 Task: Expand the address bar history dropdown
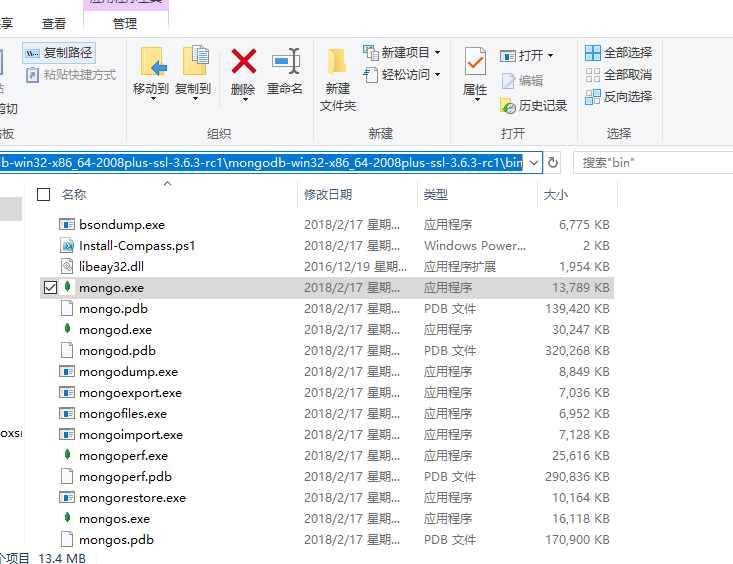(x=534, y=162)
